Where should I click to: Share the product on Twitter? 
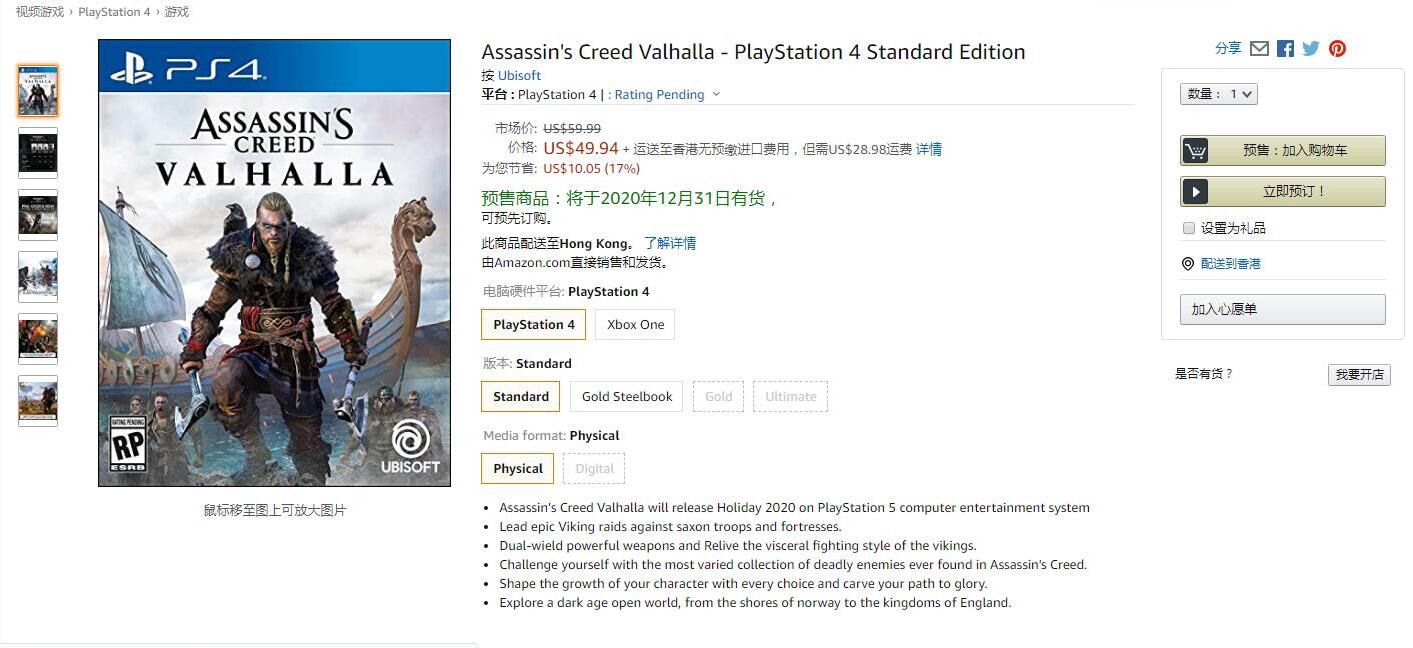click(1311, 48)
